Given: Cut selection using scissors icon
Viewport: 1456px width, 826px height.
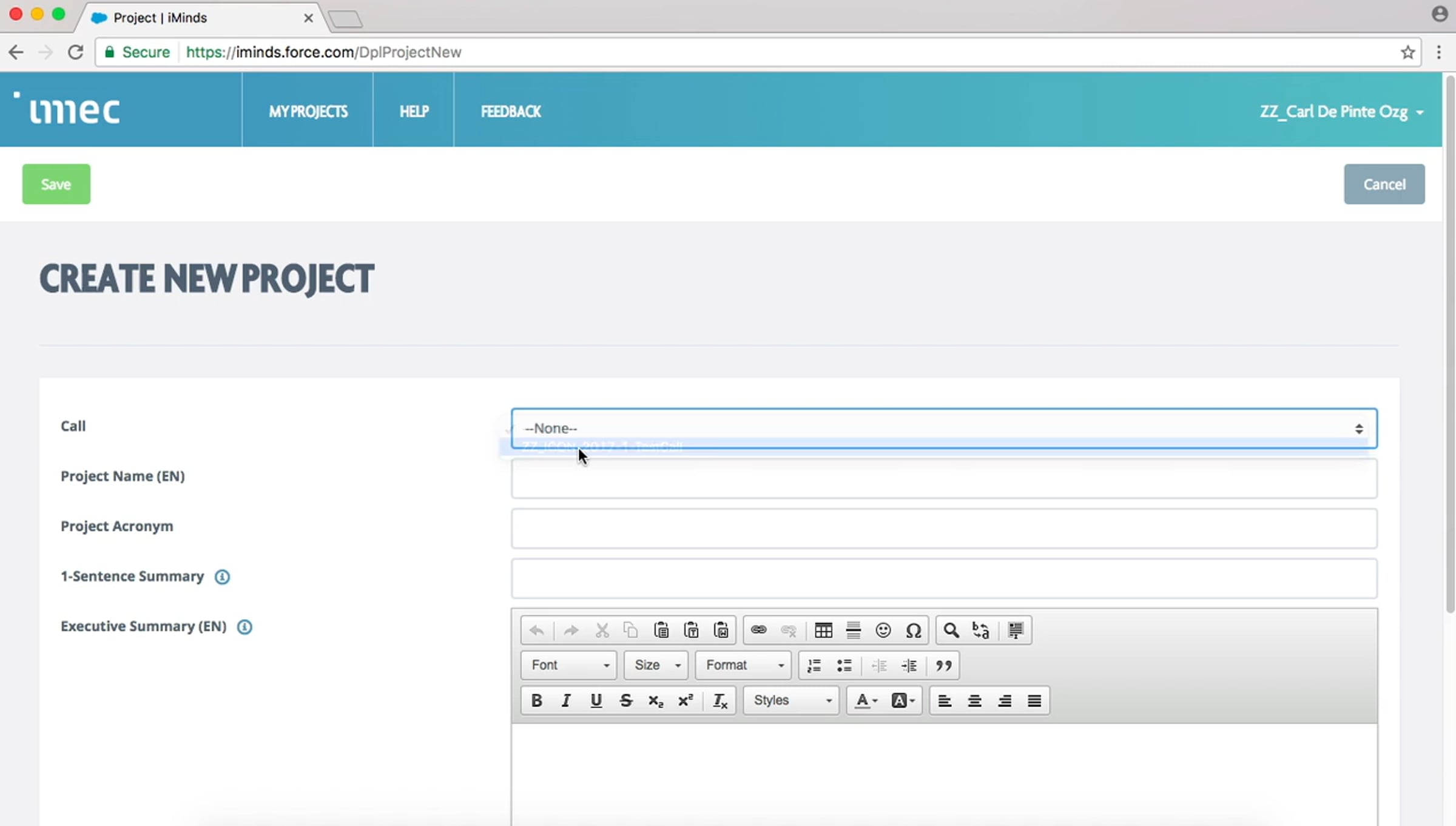Looking at the screenshot, I should click(x=602, y=631).
